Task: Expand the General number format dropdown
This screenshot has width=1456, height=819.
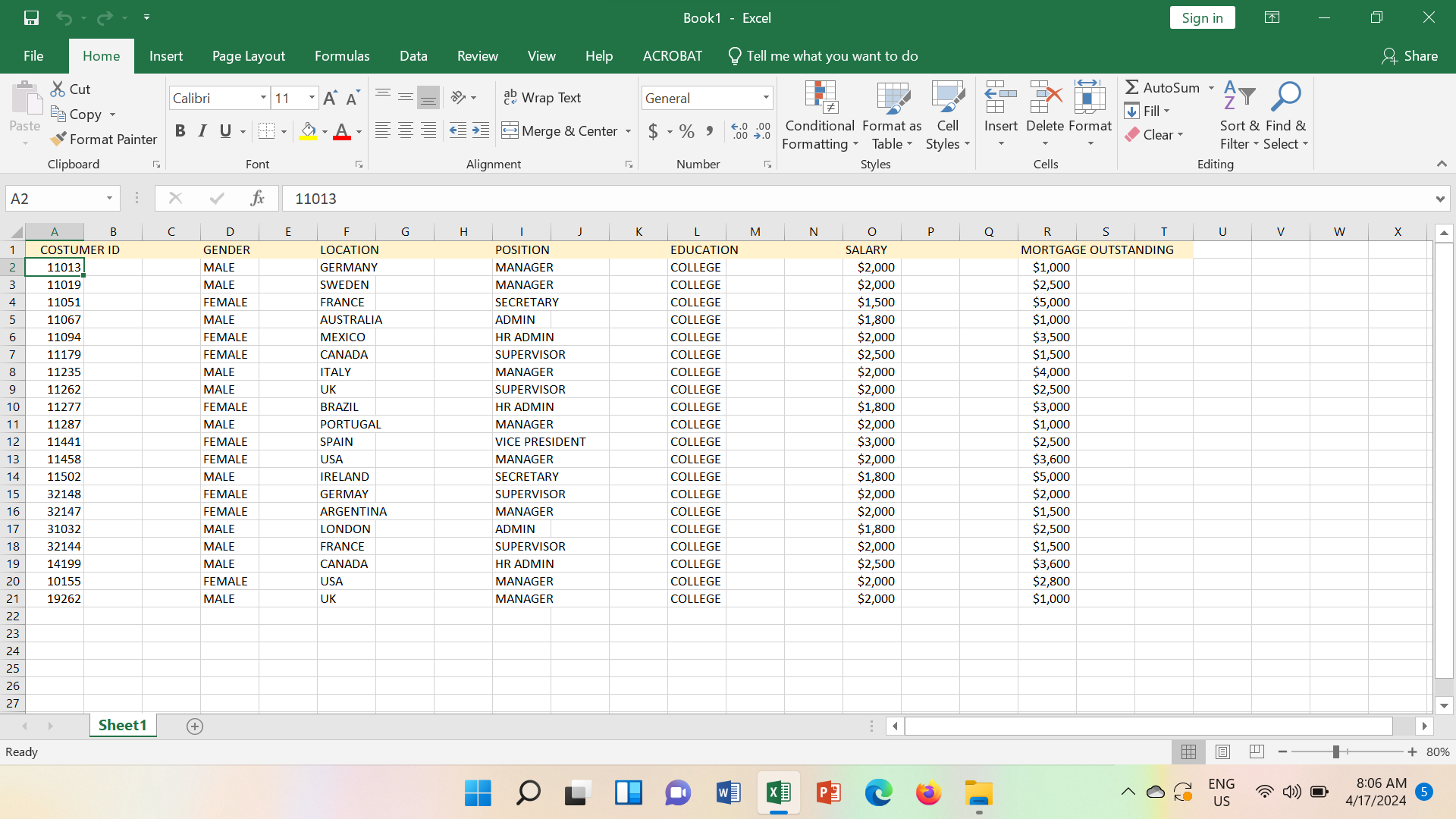Action: coord(766,98)
